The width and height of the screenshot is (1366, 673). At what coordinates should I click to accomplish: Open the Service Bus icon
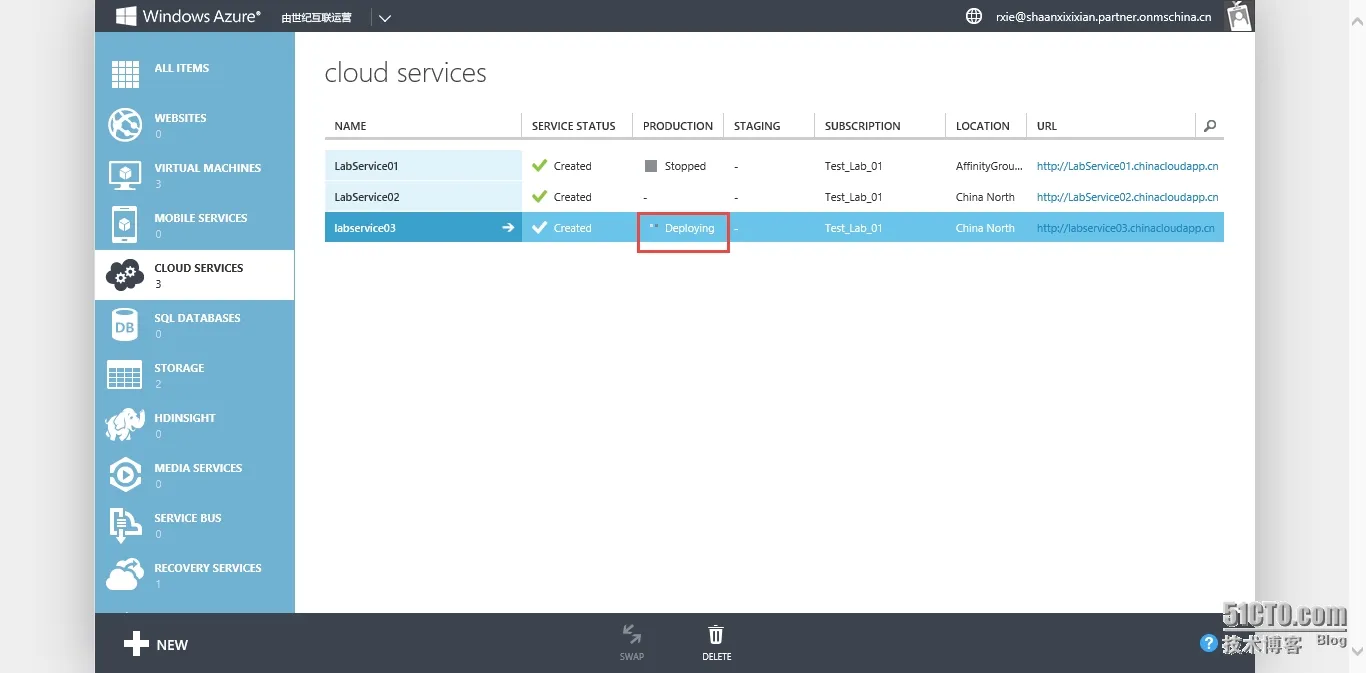coord(125,525)
